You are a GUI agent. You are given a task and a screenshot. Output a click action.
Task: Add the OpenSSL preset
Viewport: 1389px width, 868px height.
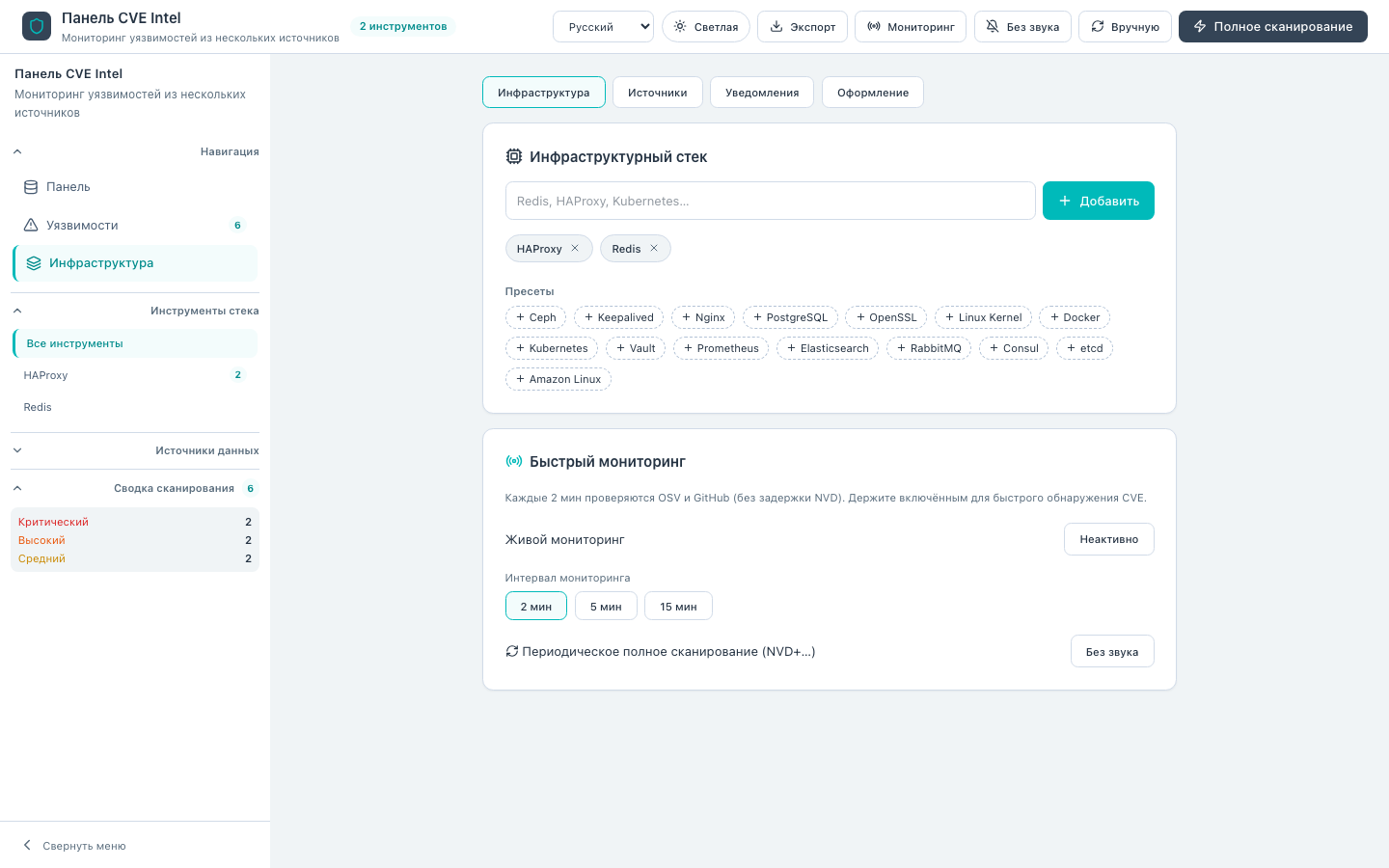click(886, 317)
